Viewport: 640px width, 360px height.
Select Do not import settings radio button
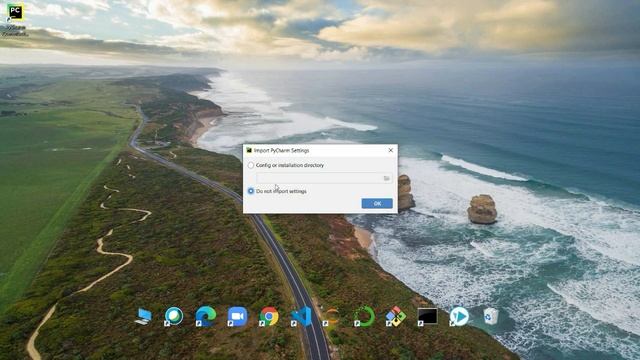point(251,191)
